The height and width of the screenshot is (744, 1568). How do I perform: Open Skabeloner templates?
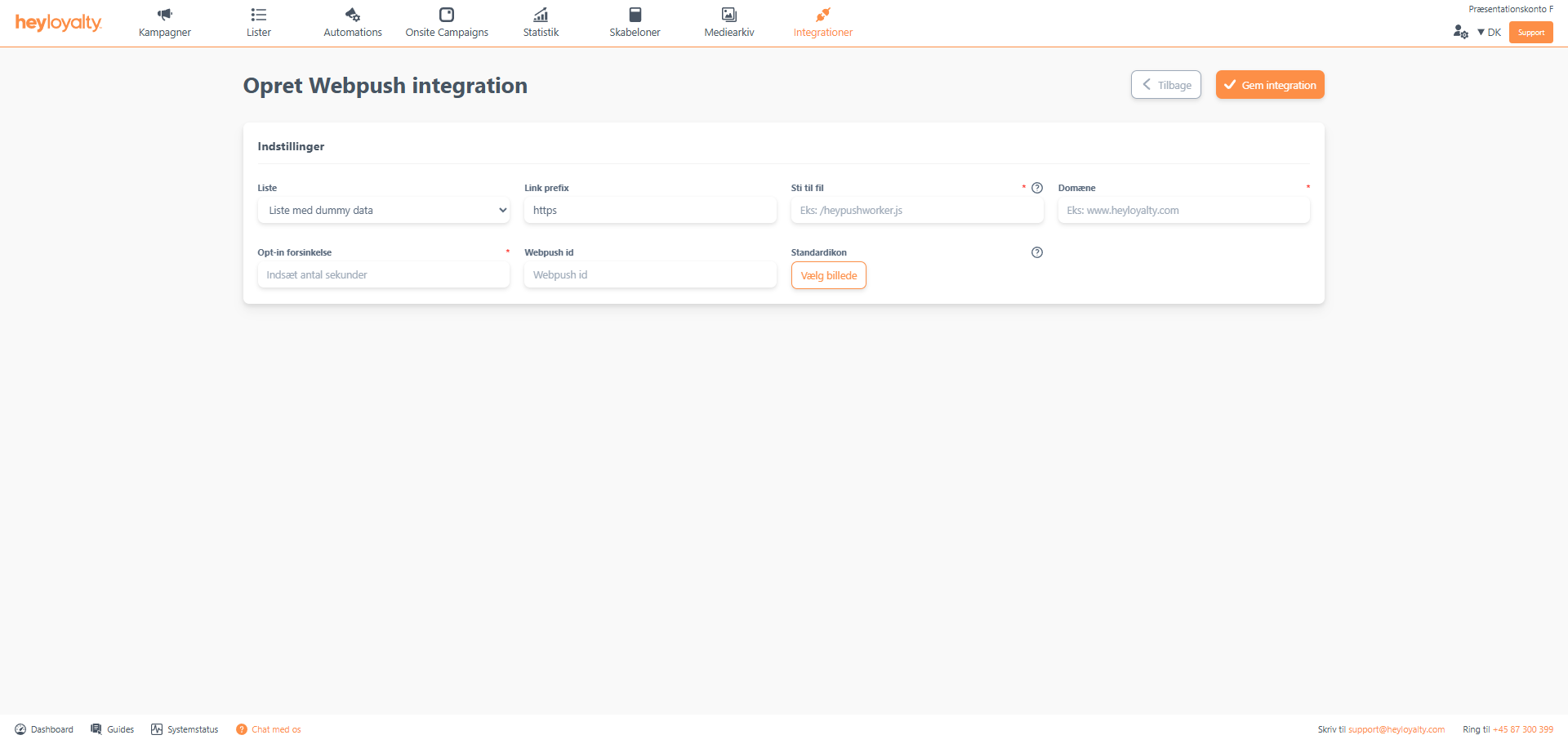(x=635, y=23)
